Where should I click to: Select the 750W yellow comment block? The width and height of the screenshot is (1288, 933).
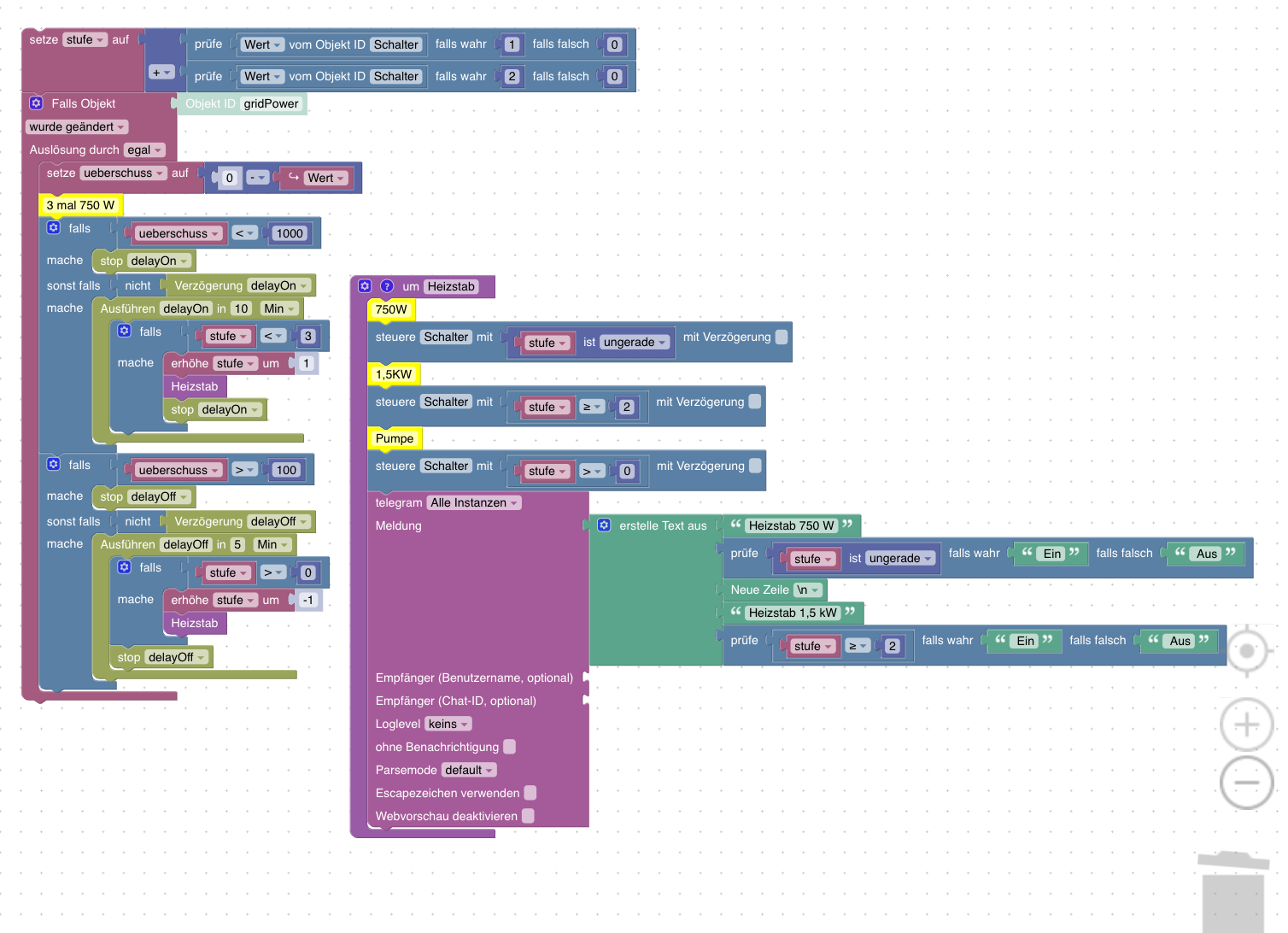(x=391, y=309)
